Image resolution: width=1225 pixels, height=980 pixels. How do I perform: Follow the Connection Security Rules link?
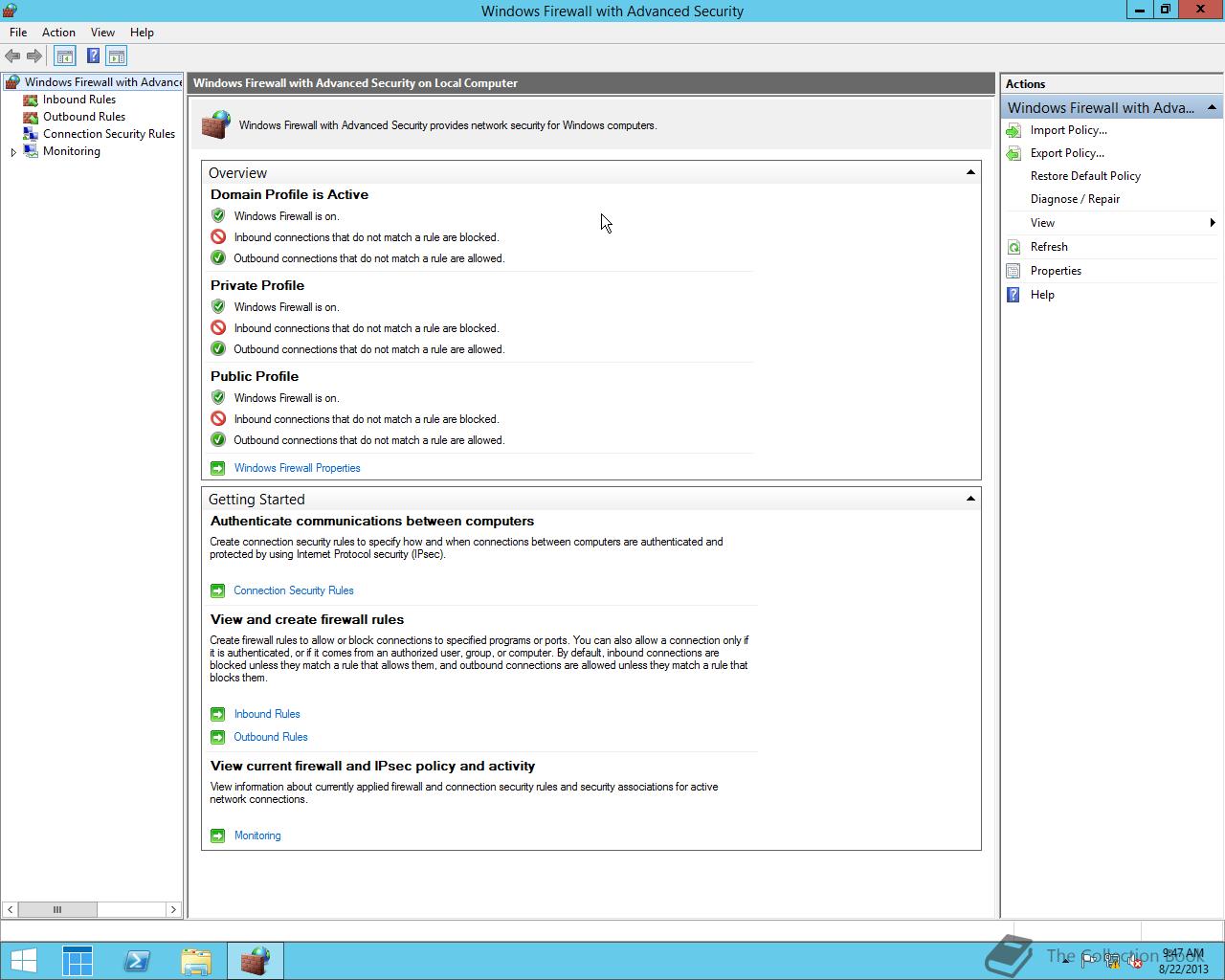294,590
